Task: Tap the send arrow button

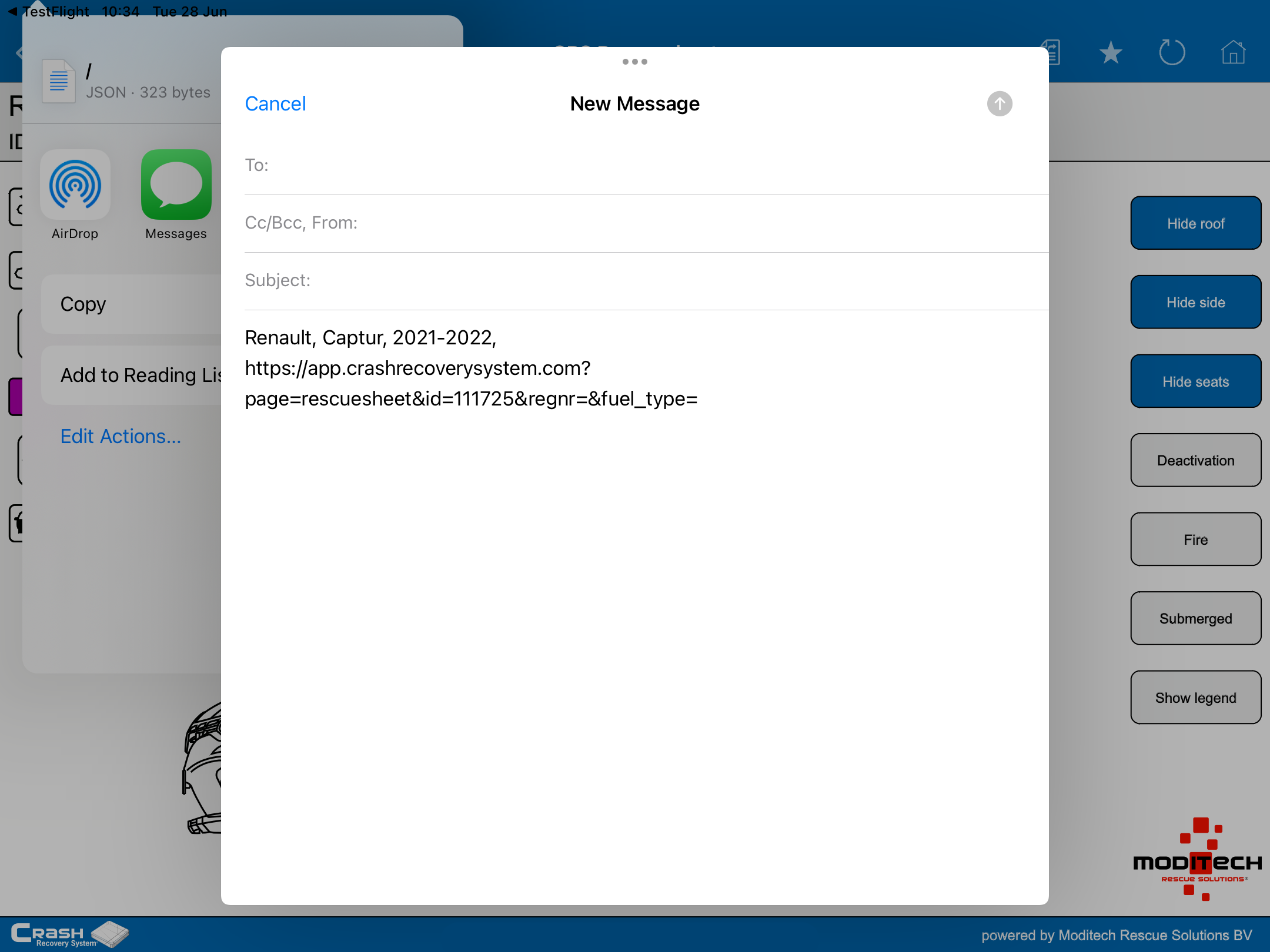Action: 999,104
